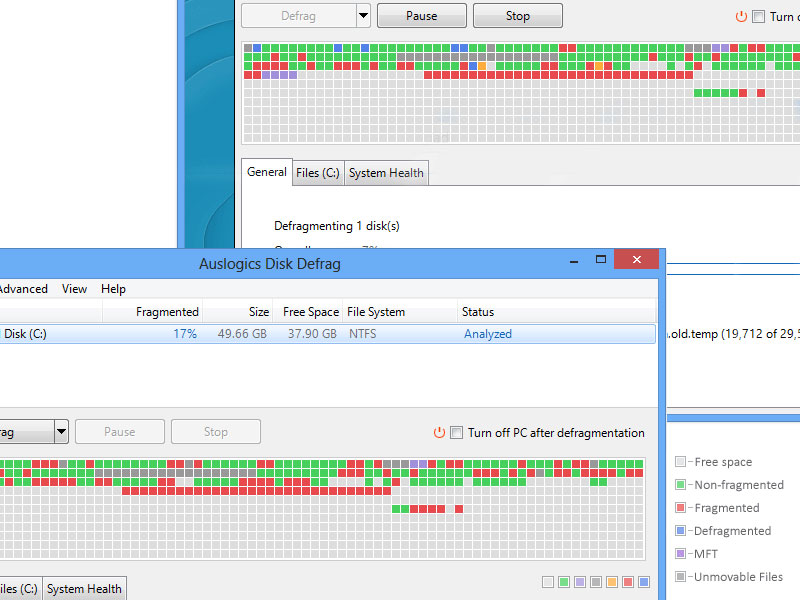Click the Unmovable Files legend entry
The width and height of the screenshot is (800, 600).
(x=729, y=577)
